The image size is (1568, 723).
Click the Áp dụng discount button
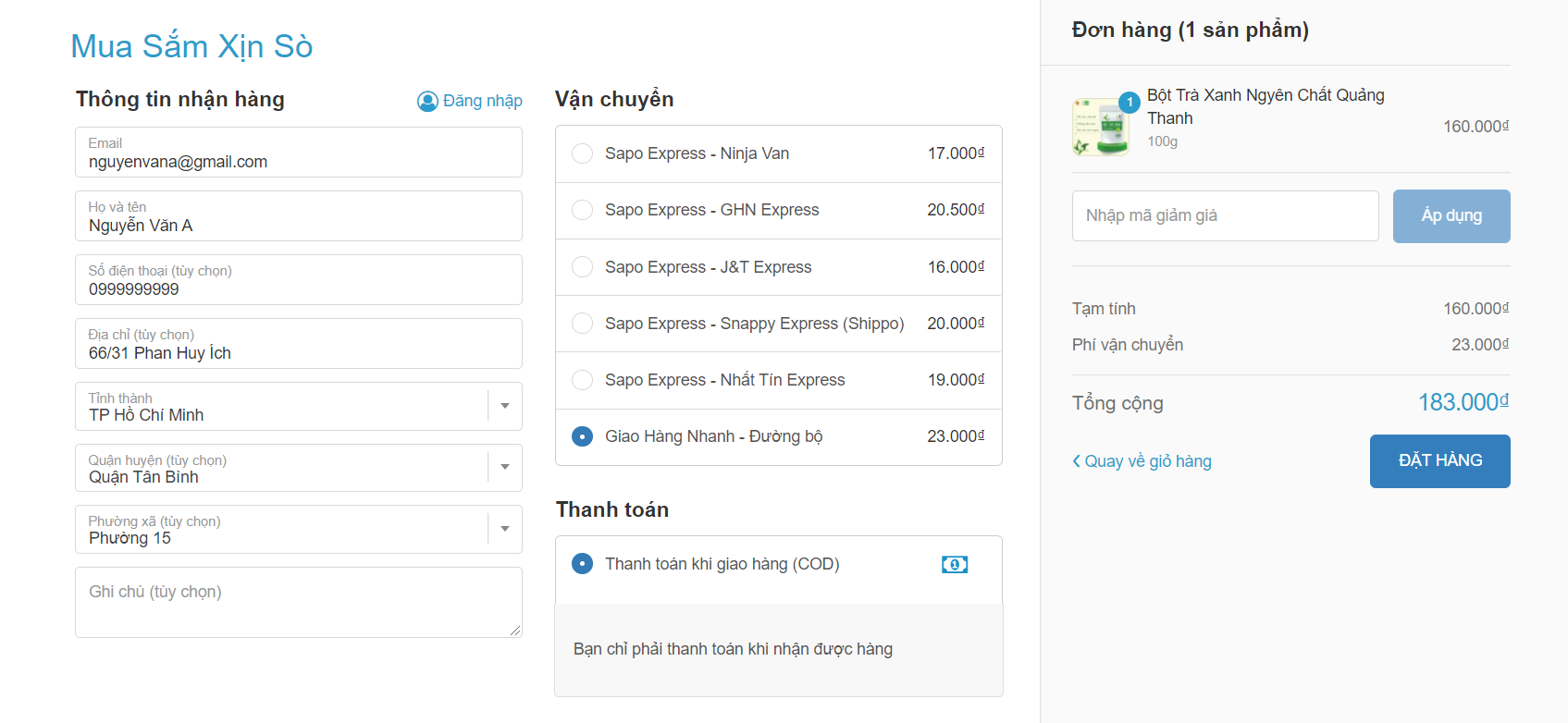click(1451, 216)
